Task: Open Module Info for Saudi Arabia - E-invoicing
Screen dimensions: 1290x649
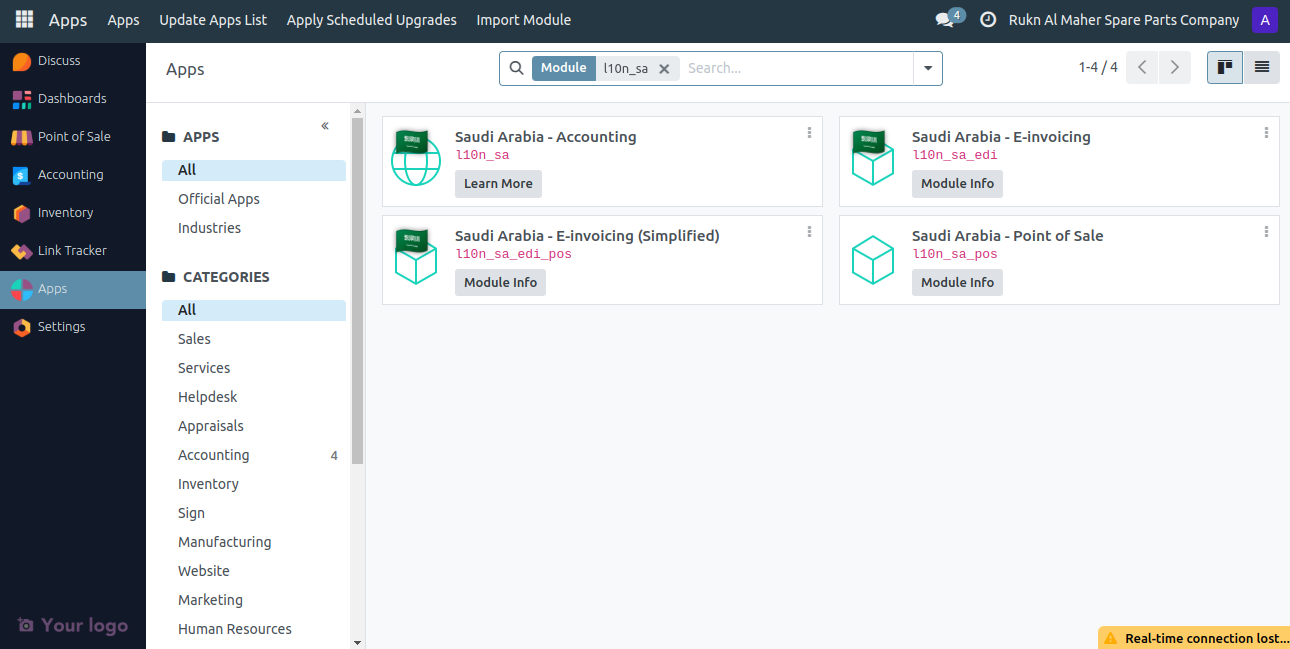Action: [x=957, y=183]
